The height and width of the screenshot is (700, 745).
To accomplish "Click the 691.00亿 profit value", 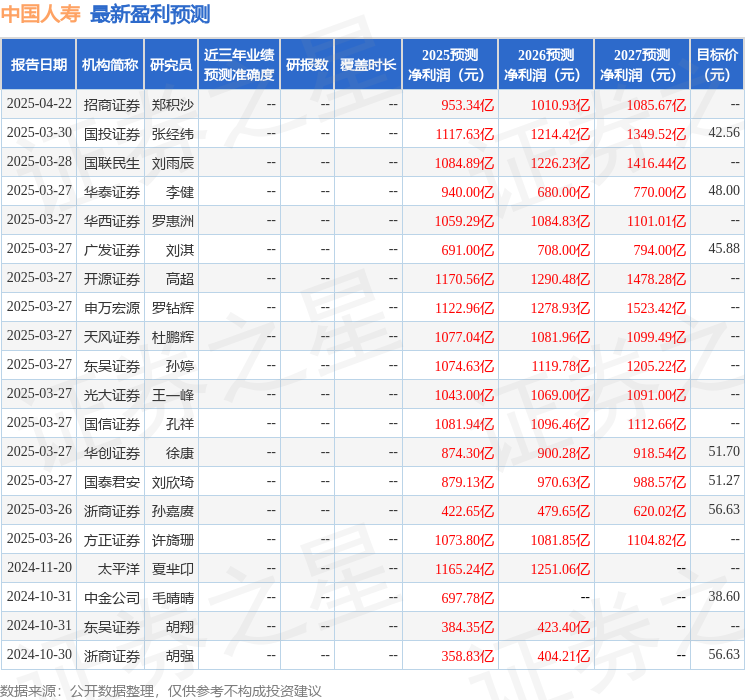I will (468, 250).
